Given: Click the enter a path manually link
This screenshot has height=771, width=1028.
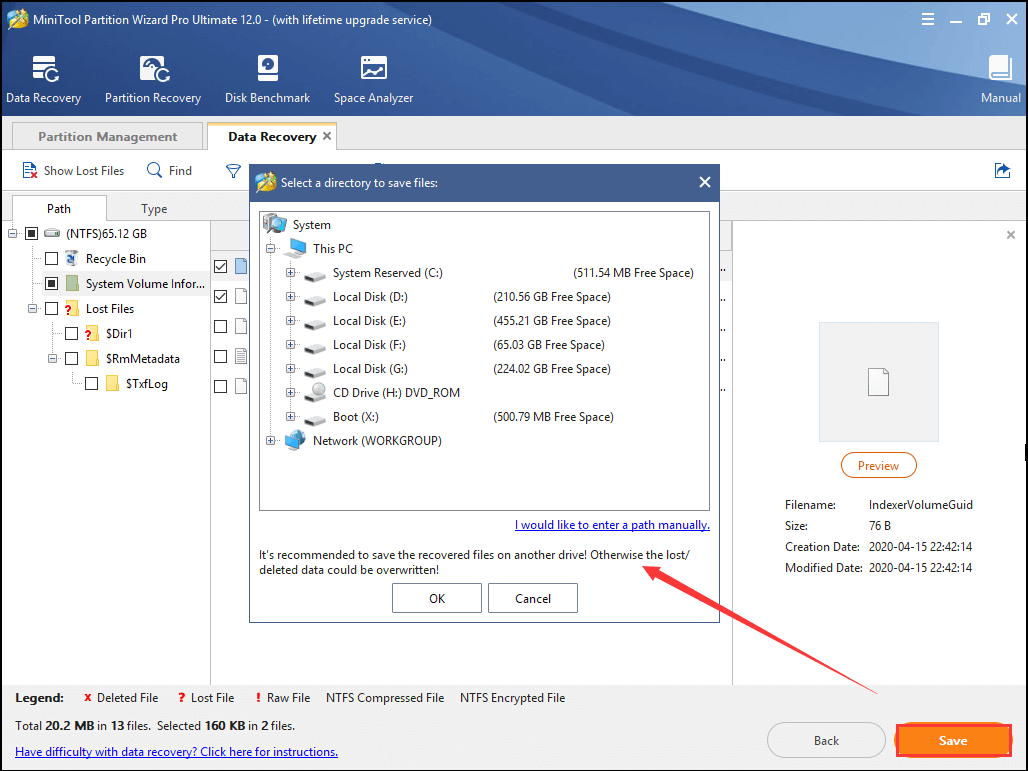Looking at the screenshot, I should click(x=612, y=525).
